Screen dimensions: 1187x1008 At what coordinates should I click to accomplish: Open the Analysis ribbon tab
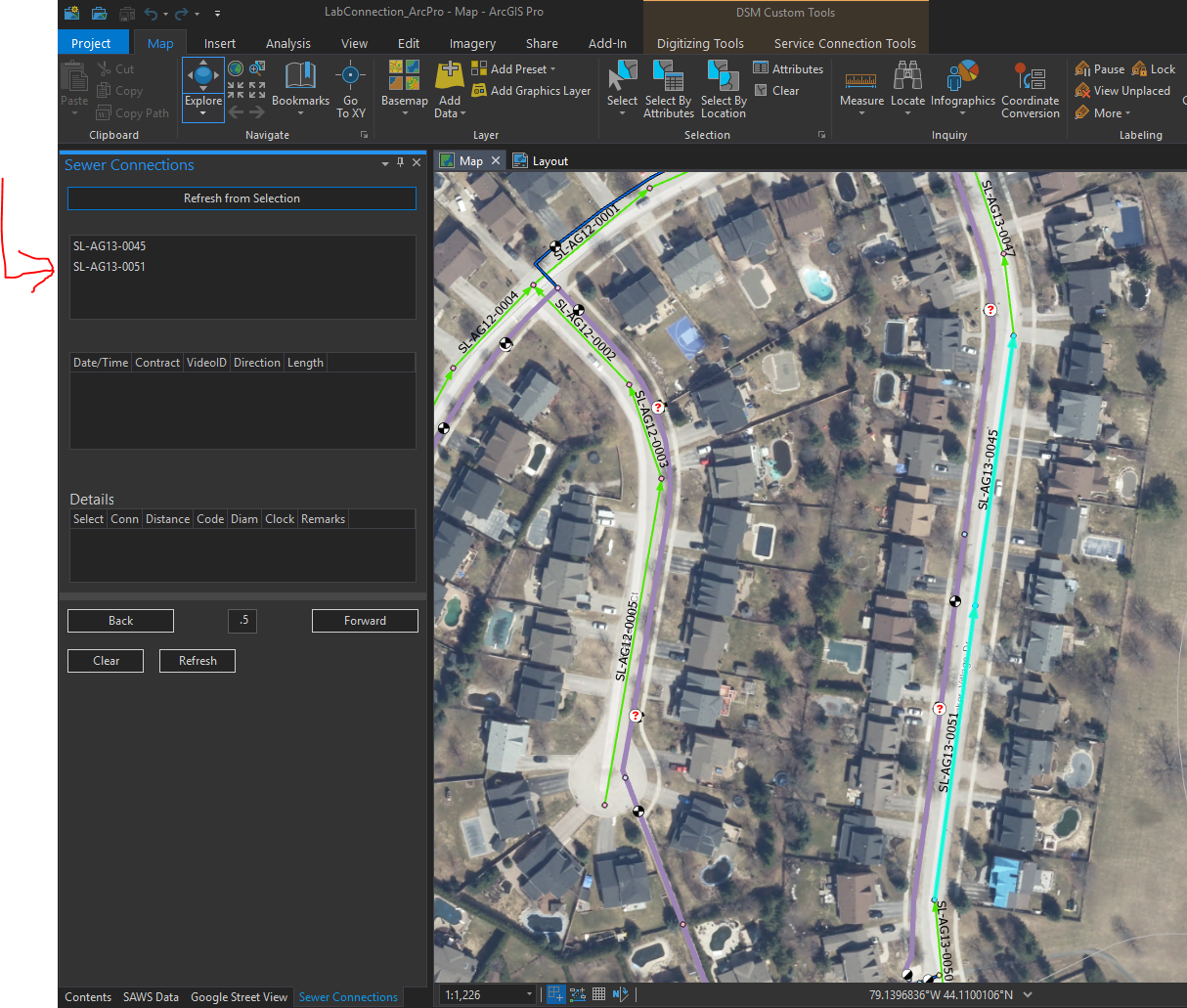(287, 43)
